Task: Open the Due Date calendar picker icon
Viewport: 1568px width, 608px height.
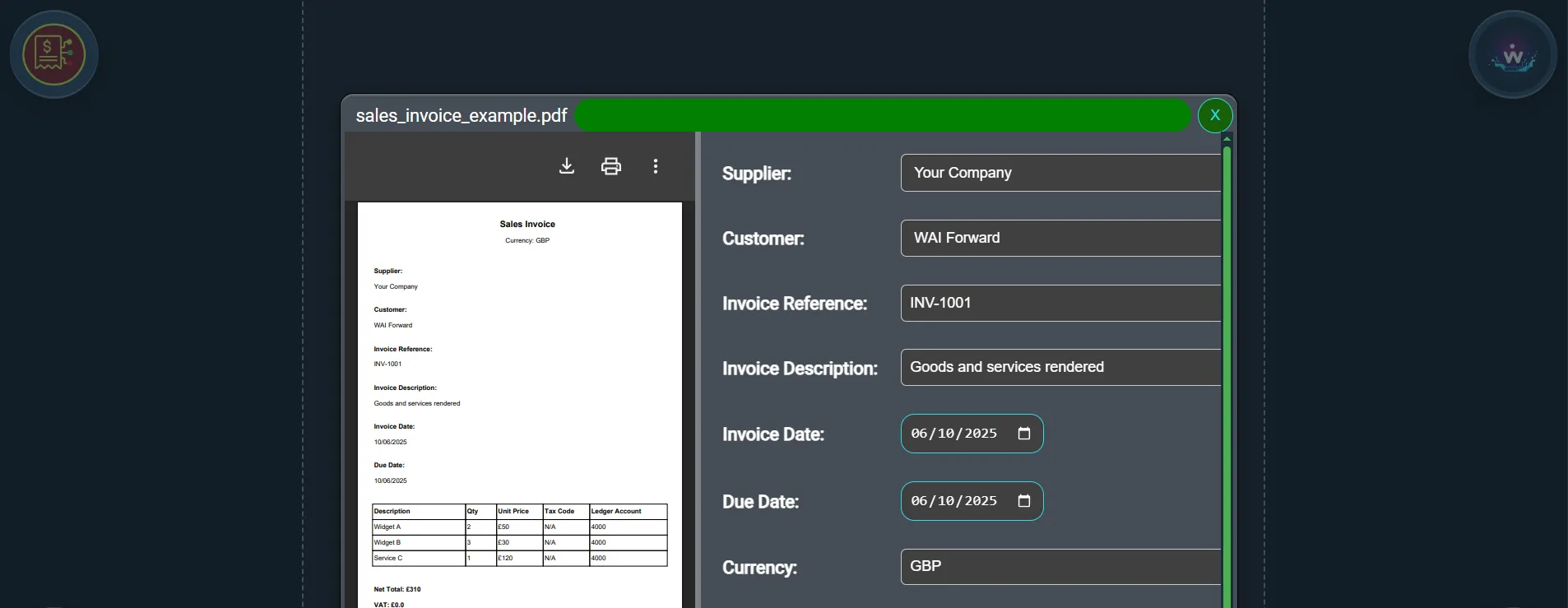Action: point(1024,501)
